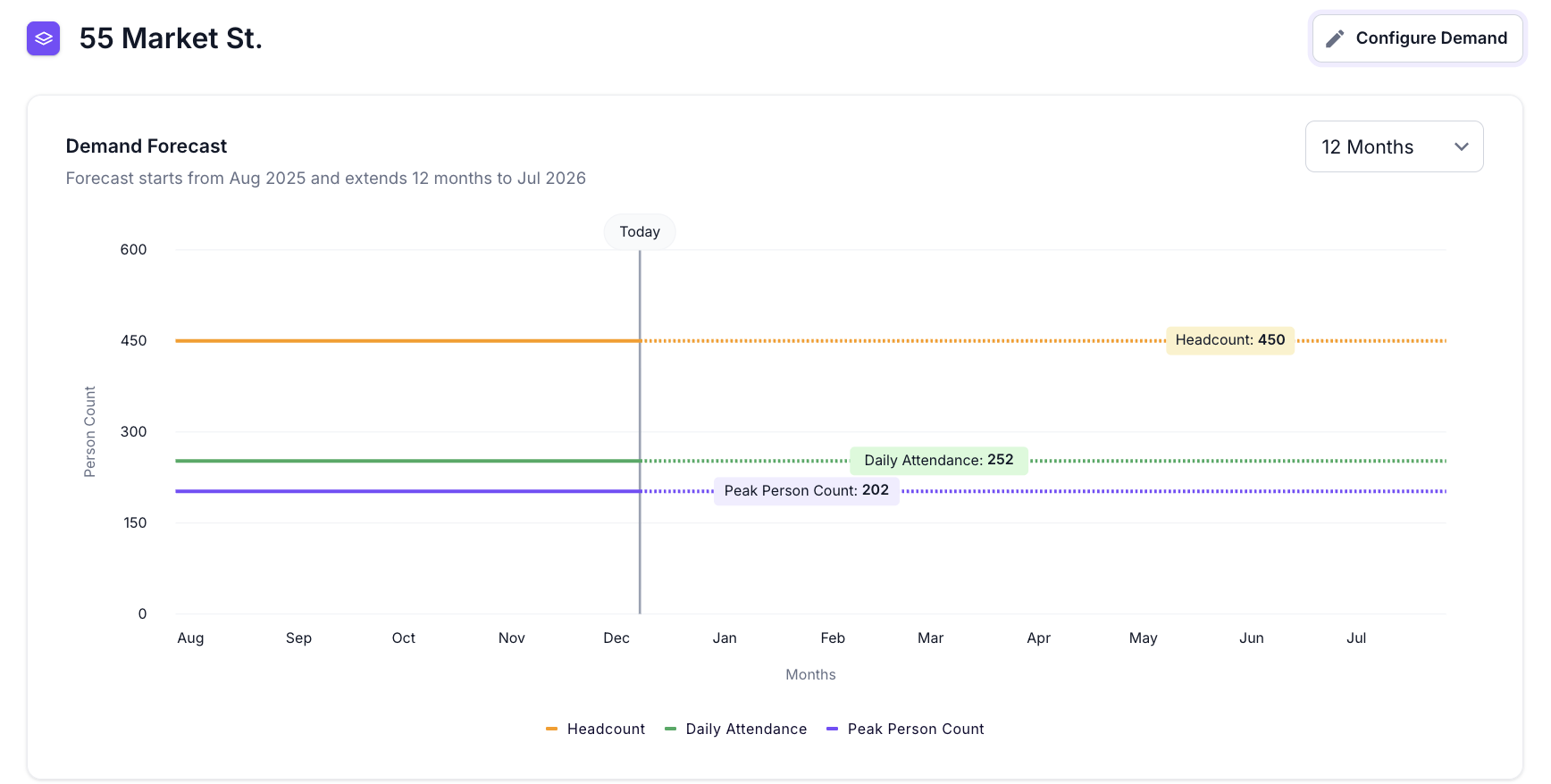
Task: Select the Today marker on the chart
Action: (x=640, y=232)
